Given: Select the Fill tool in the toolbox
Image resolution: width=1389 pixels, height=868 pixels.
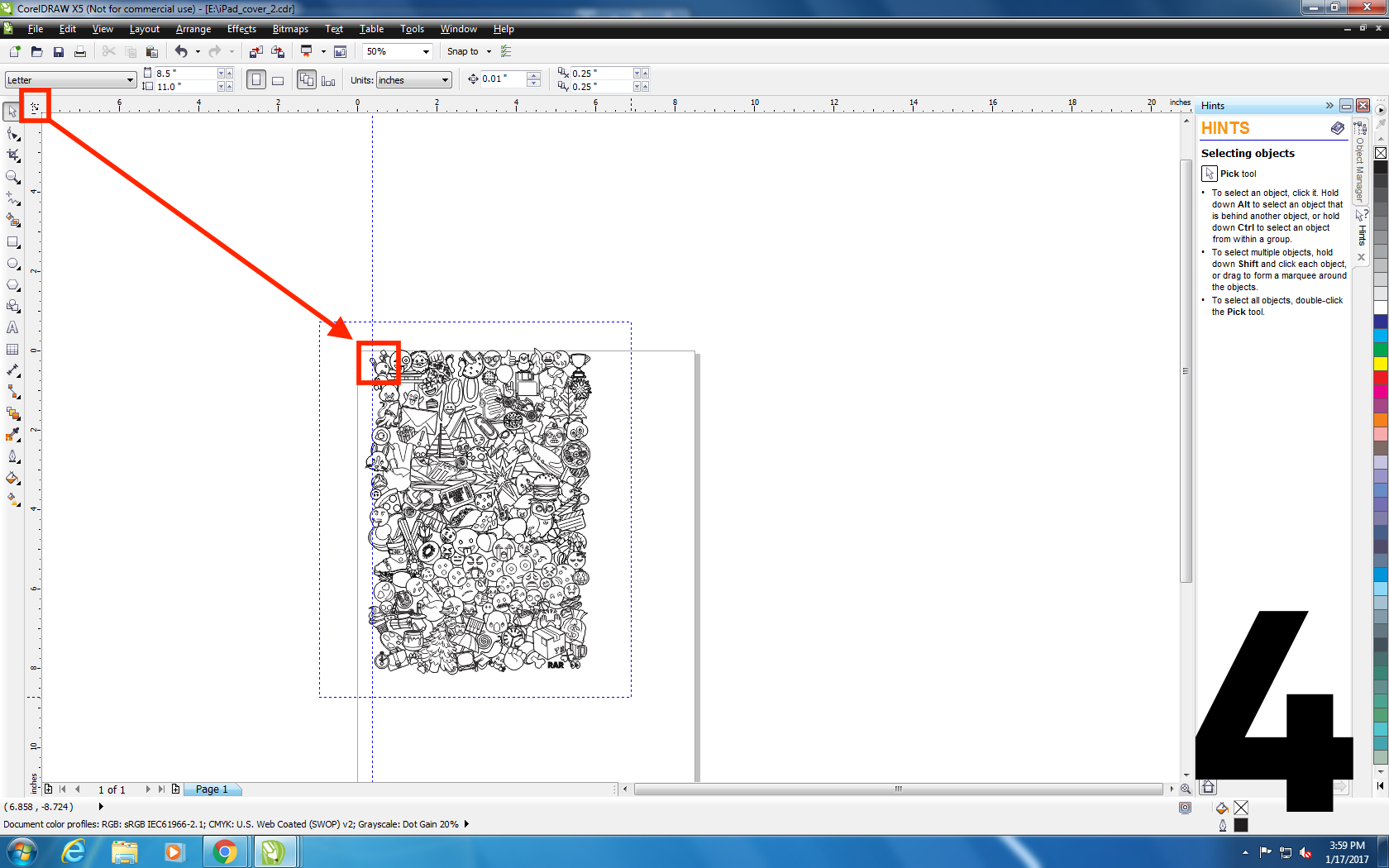Looking at the screenshot, I should (x=12, y=479).
